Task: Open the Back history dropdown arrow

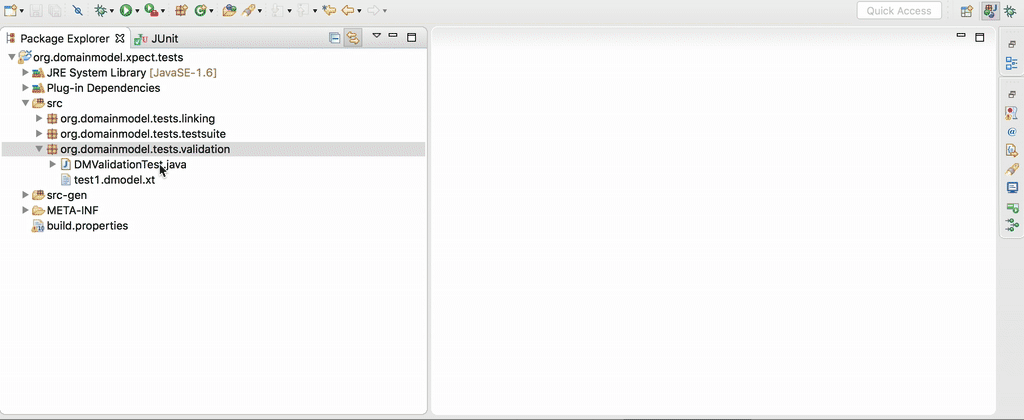Action: tap(359, 11)
